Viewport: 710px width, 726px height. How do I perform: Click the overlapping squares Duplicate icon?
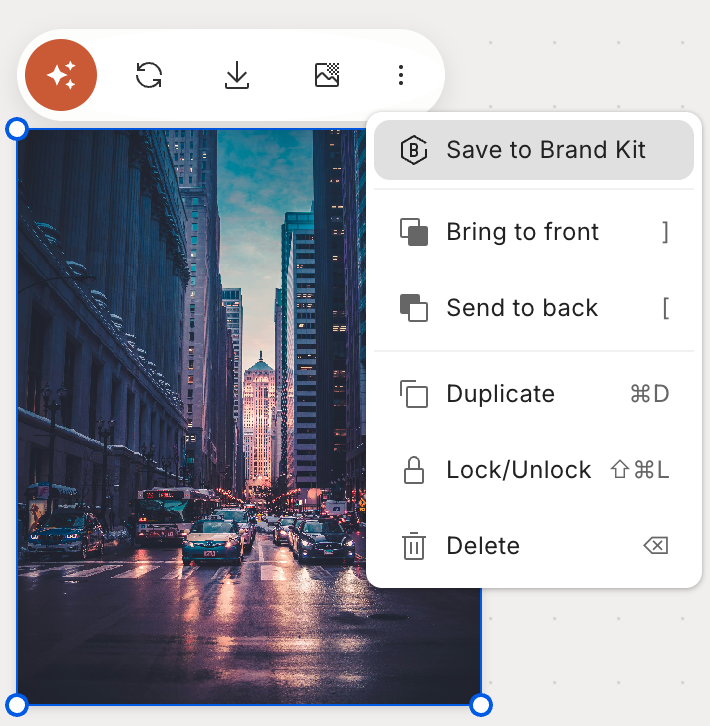414,394
